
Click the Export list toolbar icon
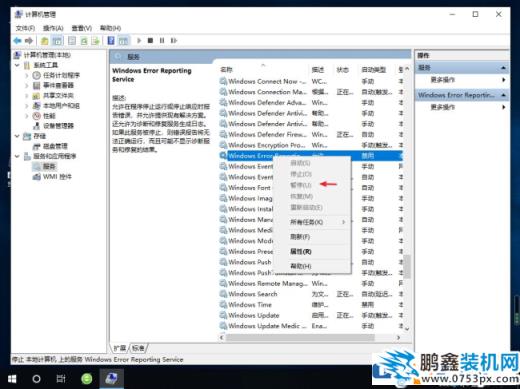[96, 41]
